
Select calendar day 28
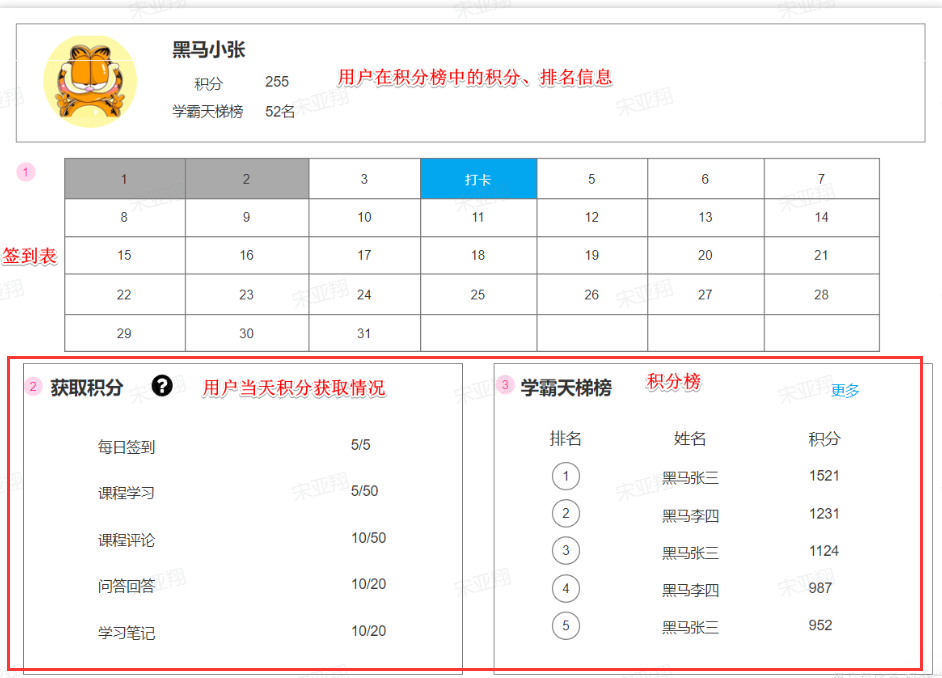tap(821, 294)
